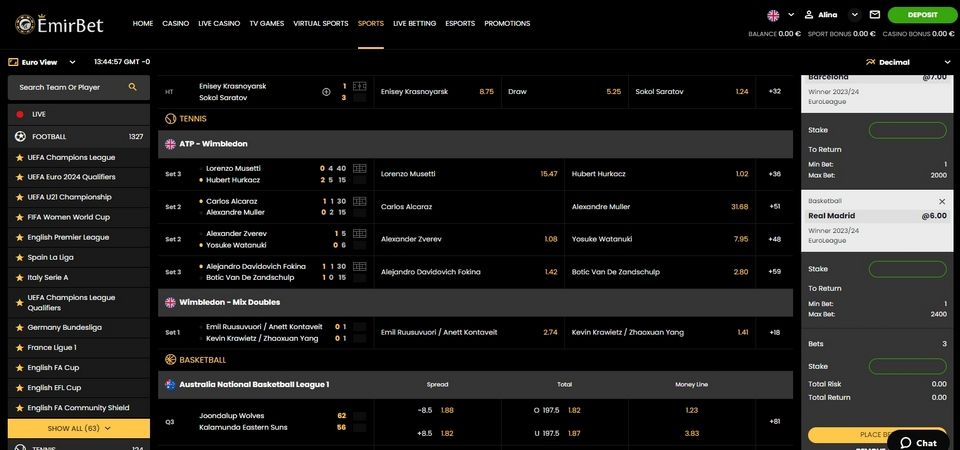The image size is (960, 450).
Task: Click star next to English FA Cup
Action: pos(20,368)
